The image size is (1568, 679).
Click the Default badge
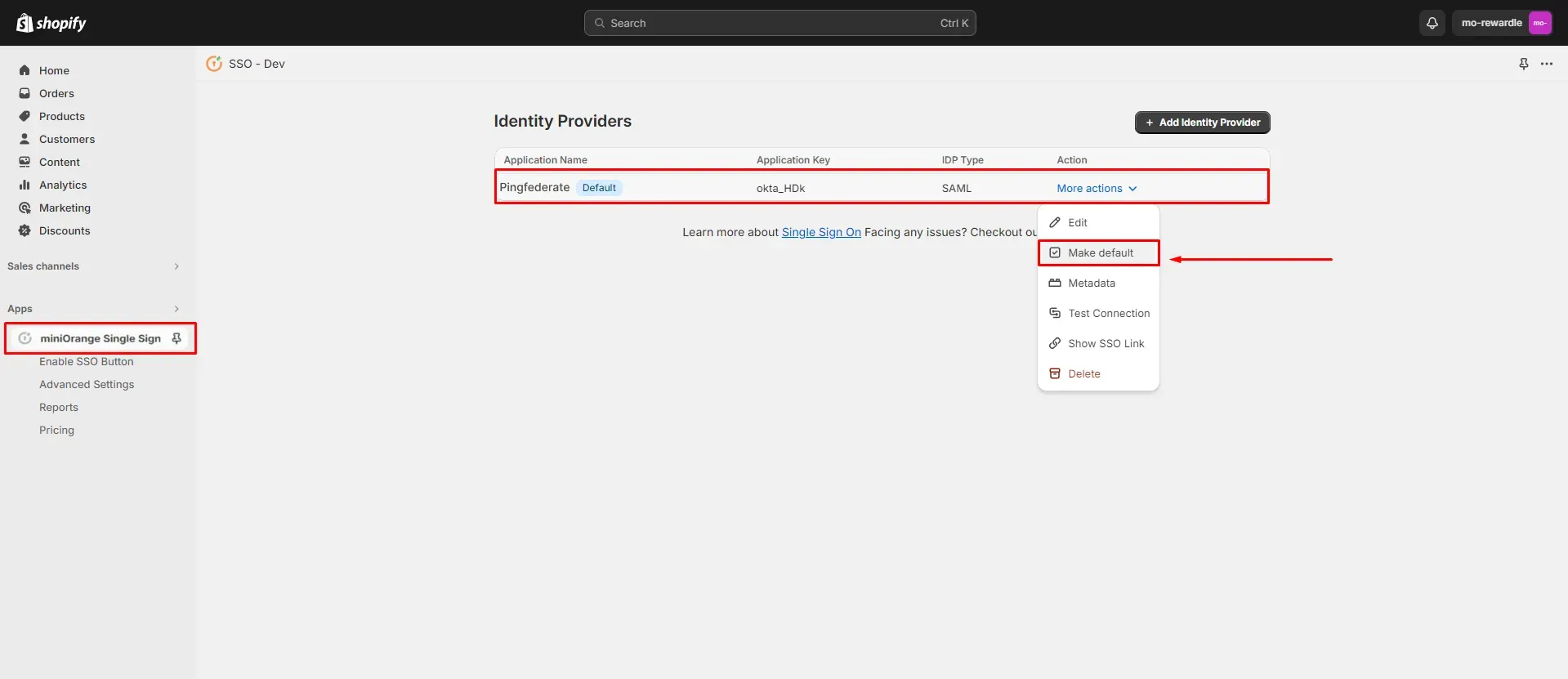[599, 188]
